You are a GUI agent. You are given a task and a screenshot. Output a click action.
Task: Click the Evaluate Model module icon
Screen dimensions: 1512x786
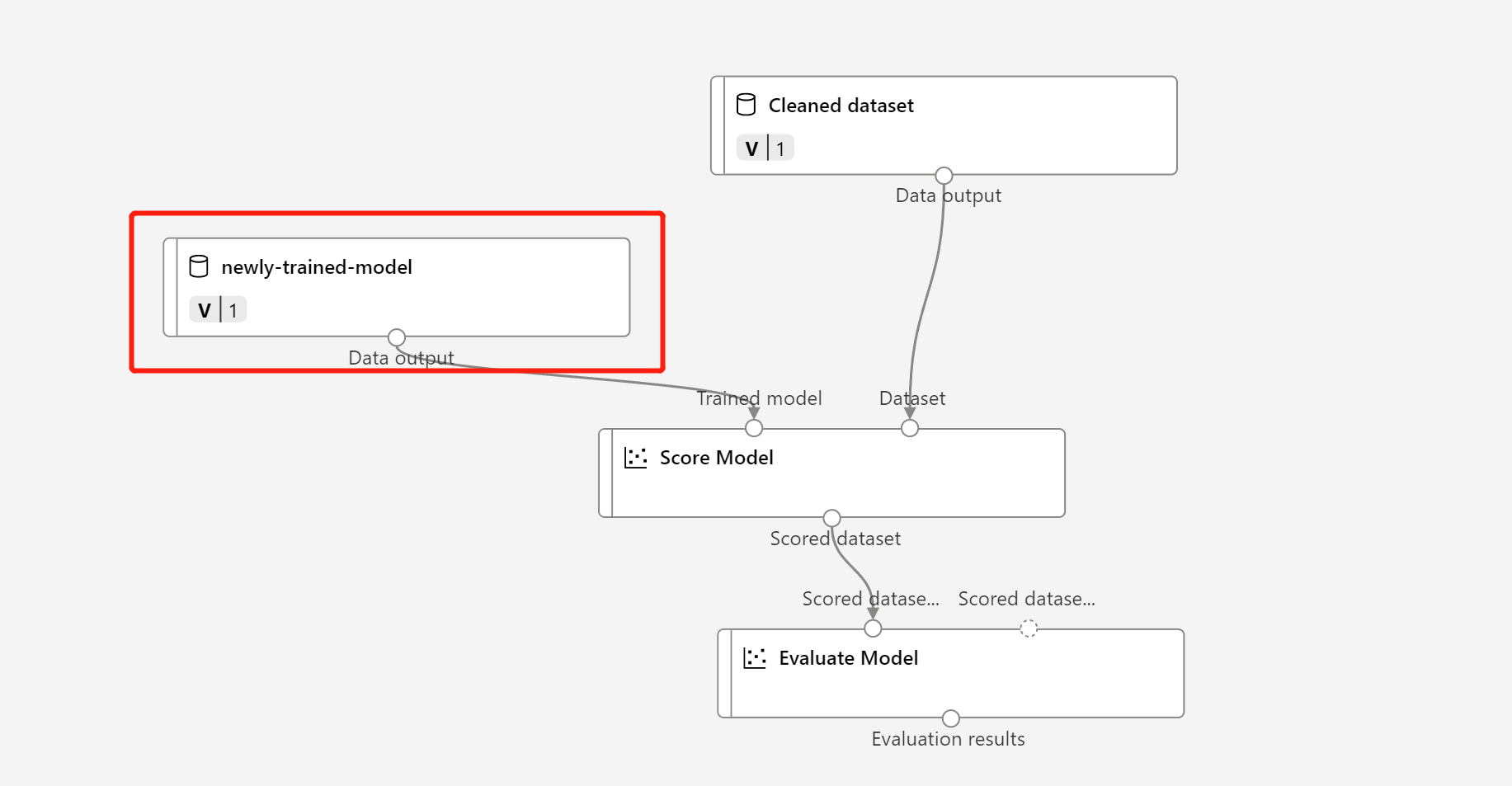pyautogui.click(x=756, y=658)
